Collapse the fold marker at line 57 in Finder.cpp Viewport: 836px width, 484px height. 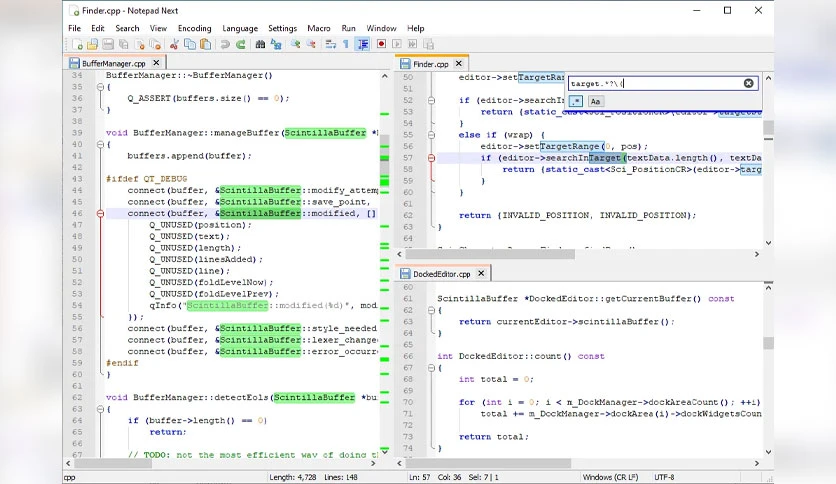click(x=431, y=158)
